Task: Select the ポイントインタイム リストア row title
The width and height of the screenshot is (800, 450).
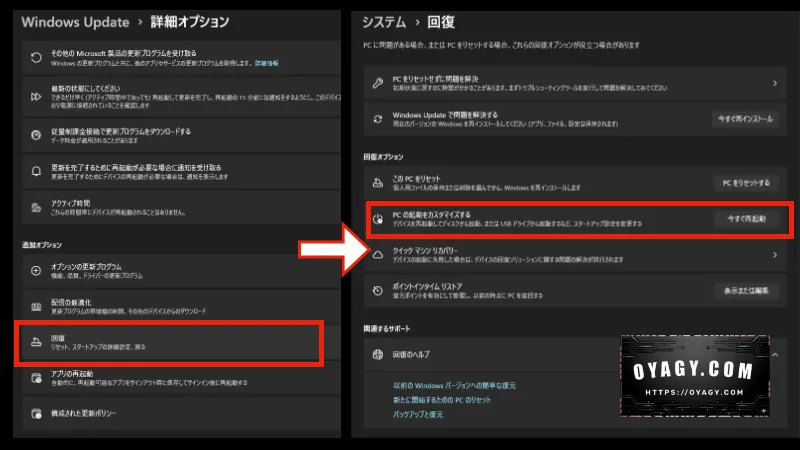Action: (427, 286)
